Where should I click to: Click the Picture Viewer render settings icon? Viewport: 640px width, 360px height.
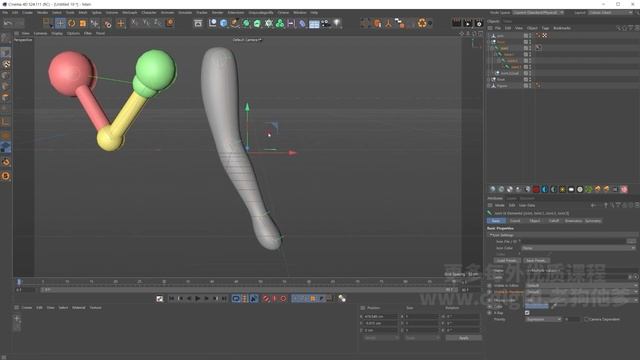479,23
